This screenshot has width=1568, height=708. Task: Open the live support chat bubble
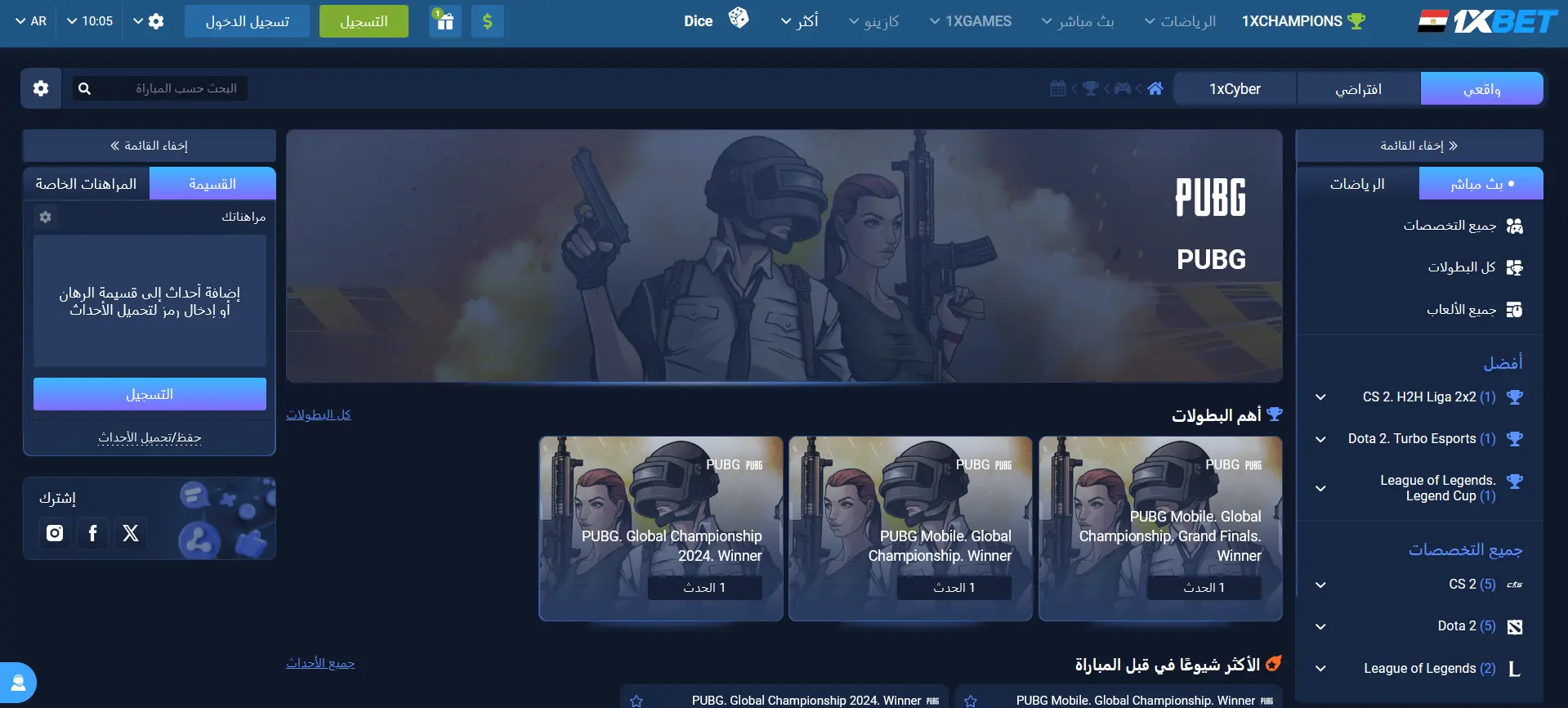[17, 683]
